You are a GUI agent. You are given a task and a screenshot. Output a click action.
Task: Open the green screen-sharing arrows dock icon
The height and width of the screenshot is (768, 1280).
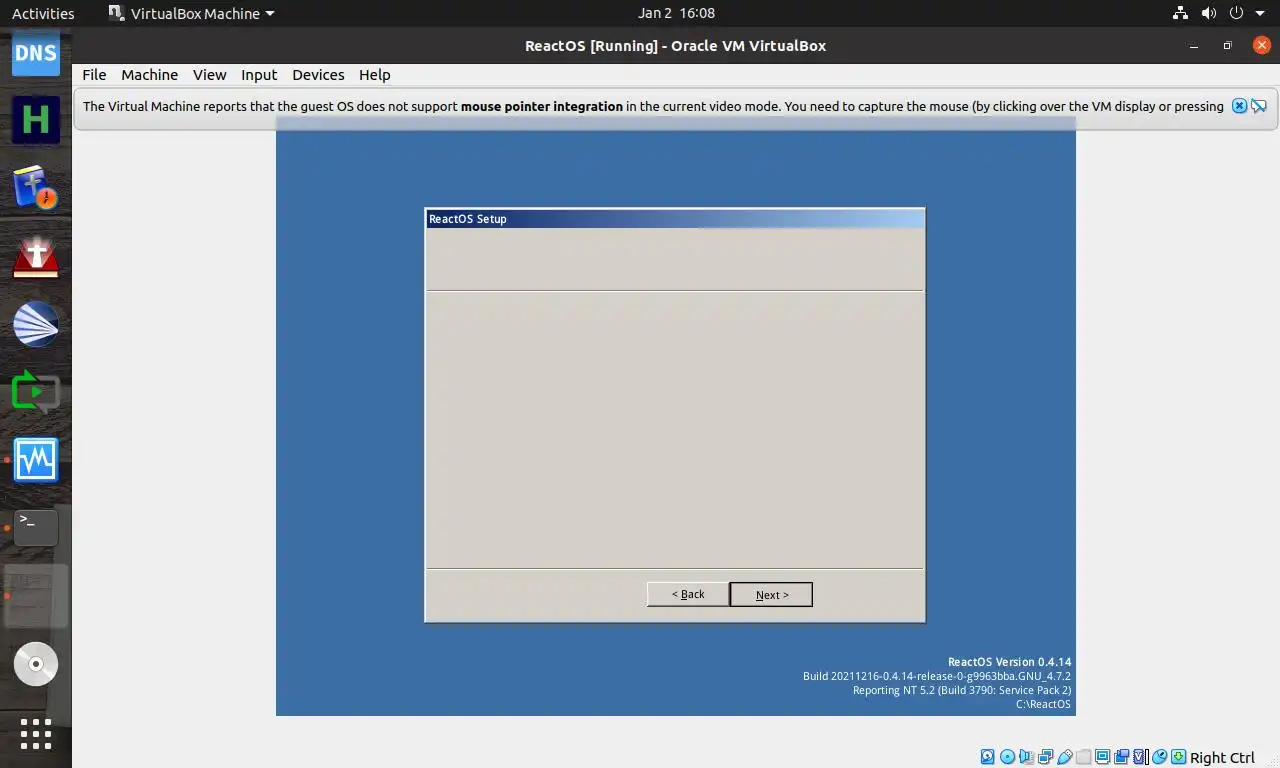click(x=36, y=392)
